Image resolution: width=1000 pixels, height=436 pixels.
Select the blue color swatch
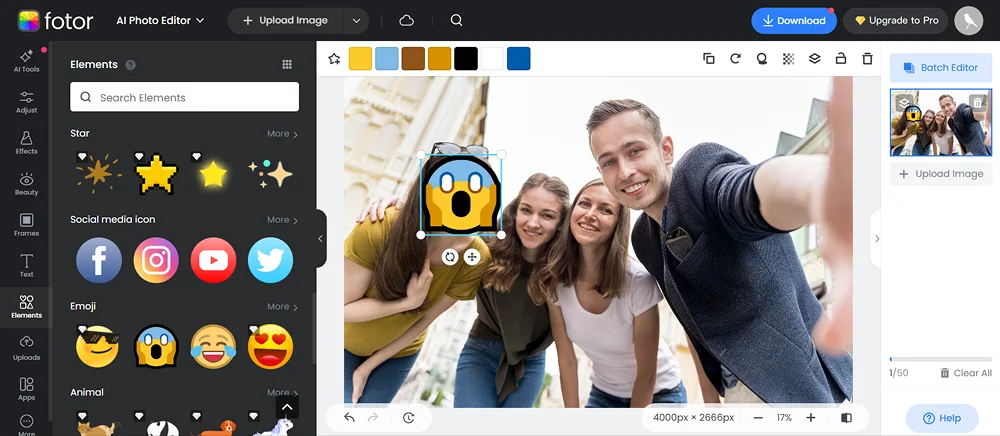pos(518,59)
